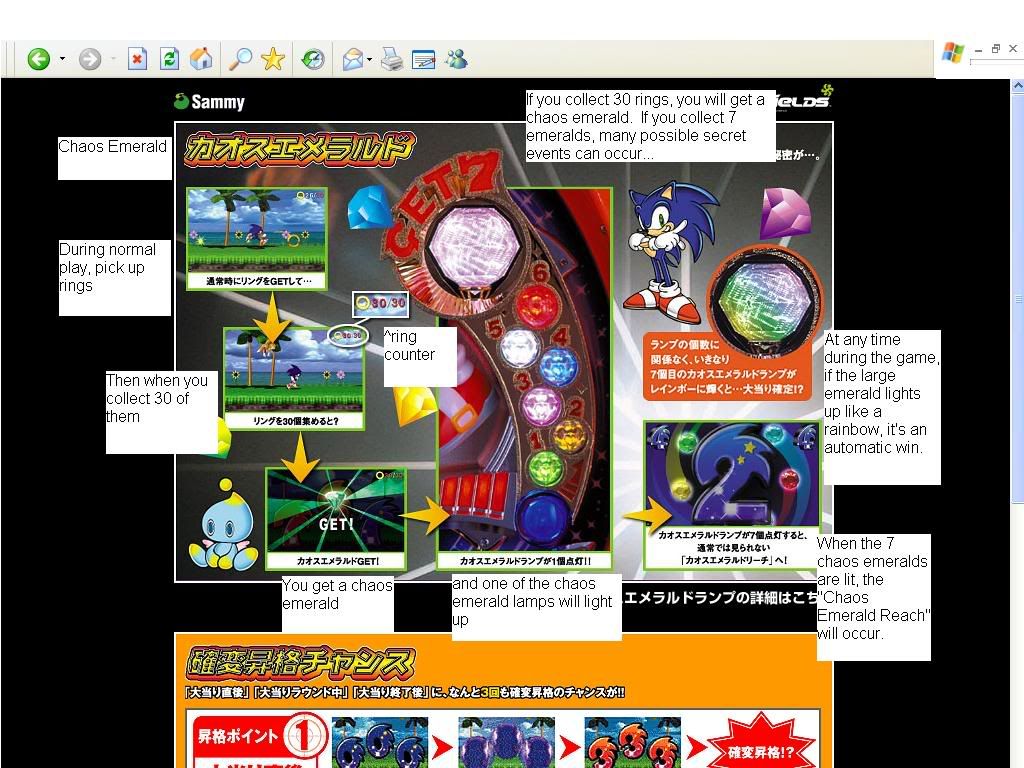The height and width of the screenshot is (768, 1024).
Task: Open Search with the magnifying glass icon
Action: point(240,60)
